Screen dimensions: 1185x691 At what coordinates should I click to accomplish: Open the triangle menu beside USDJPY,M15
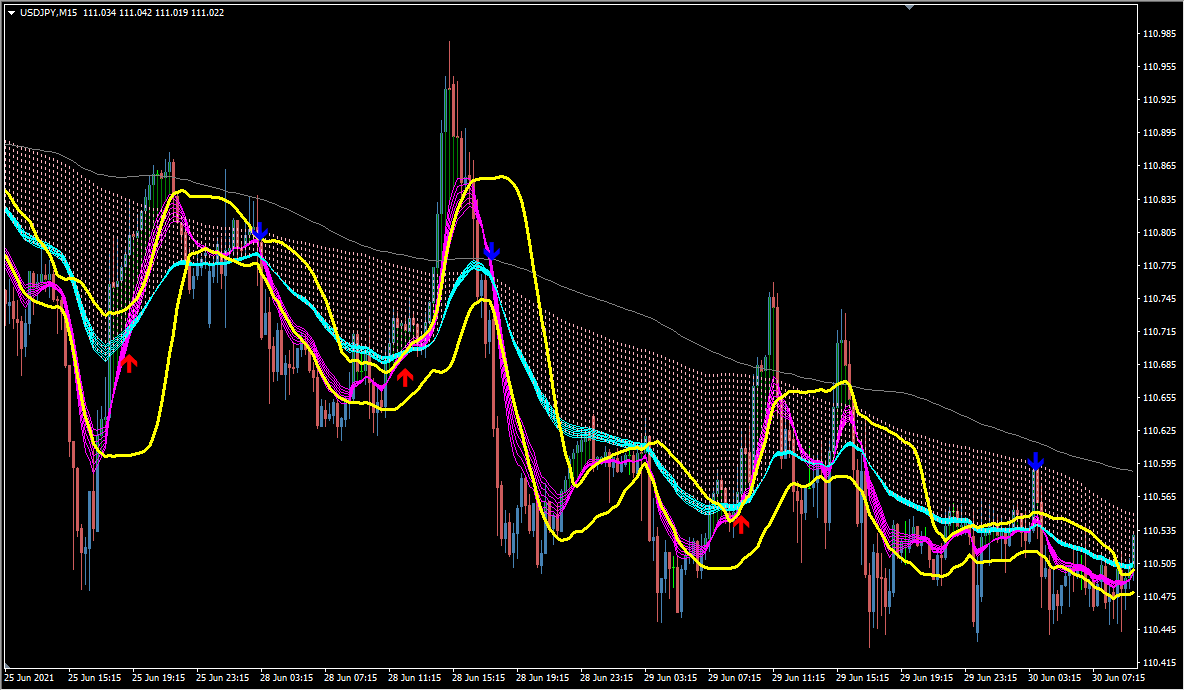point(11,13)
